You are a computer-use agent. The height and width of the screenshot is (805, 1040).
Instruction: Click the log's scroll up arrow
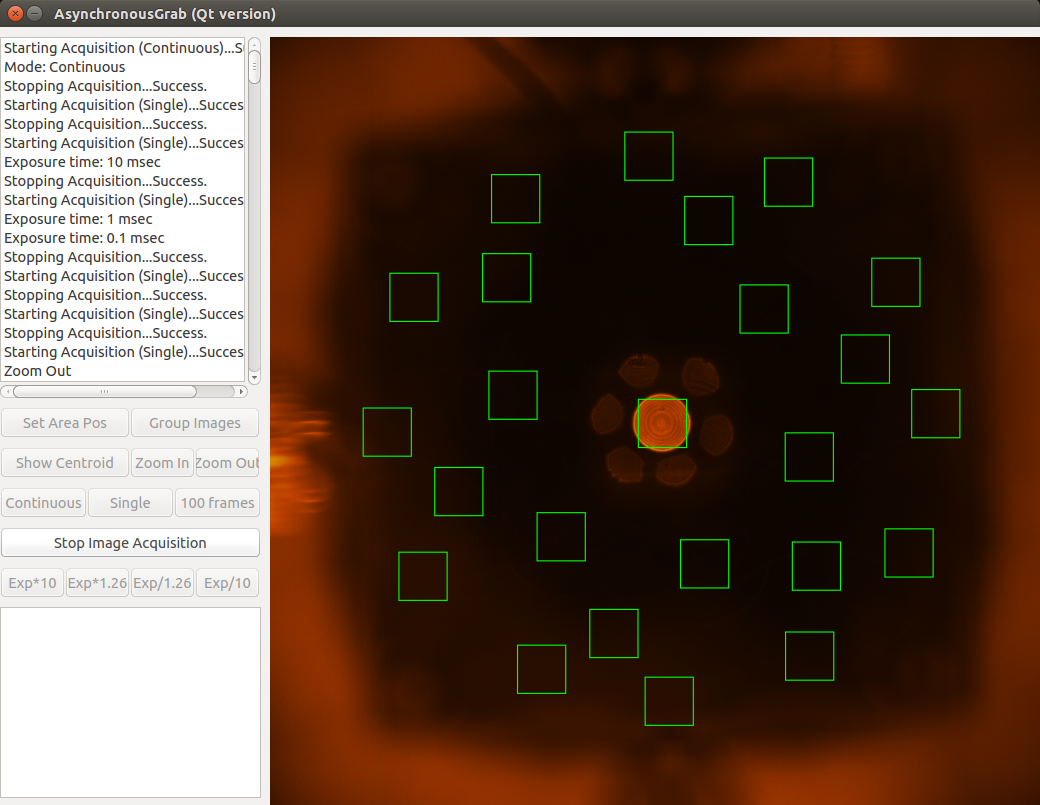point(254,44)
